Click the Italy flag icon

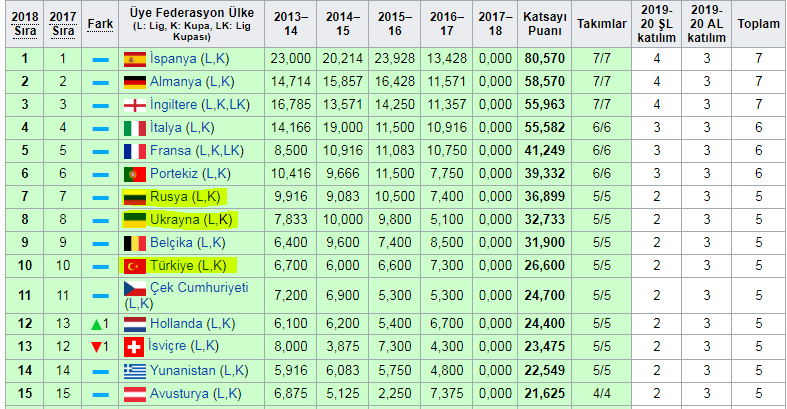(x=135, y=128)
